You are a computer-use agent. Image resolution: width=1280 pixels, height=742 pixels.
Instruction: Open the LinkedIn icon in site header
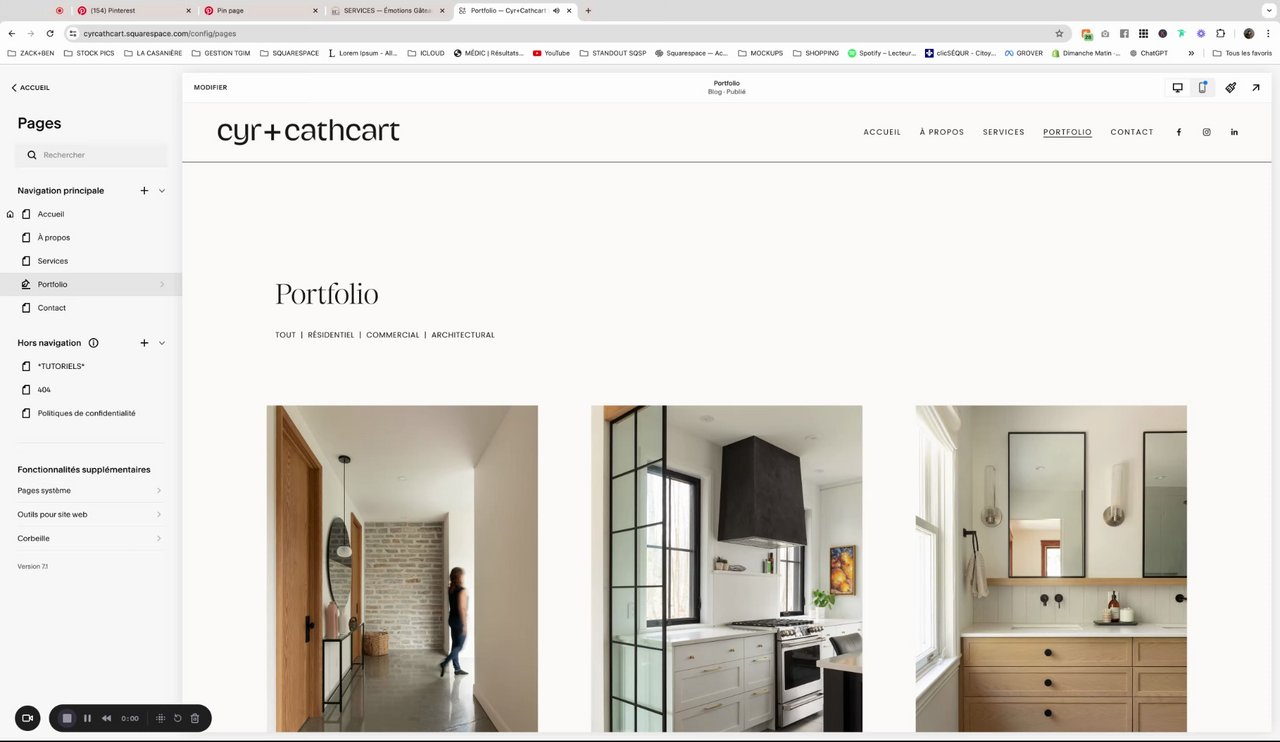(1234, 132)
